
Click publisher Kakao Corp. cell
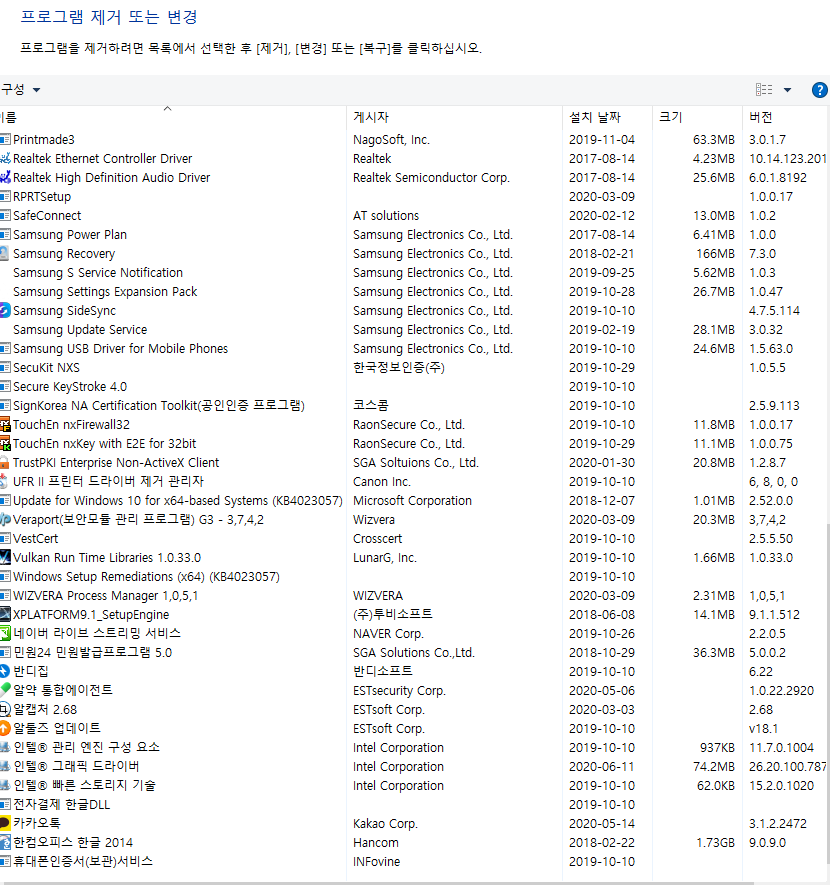pyautogui.click(x=385, y=823)
